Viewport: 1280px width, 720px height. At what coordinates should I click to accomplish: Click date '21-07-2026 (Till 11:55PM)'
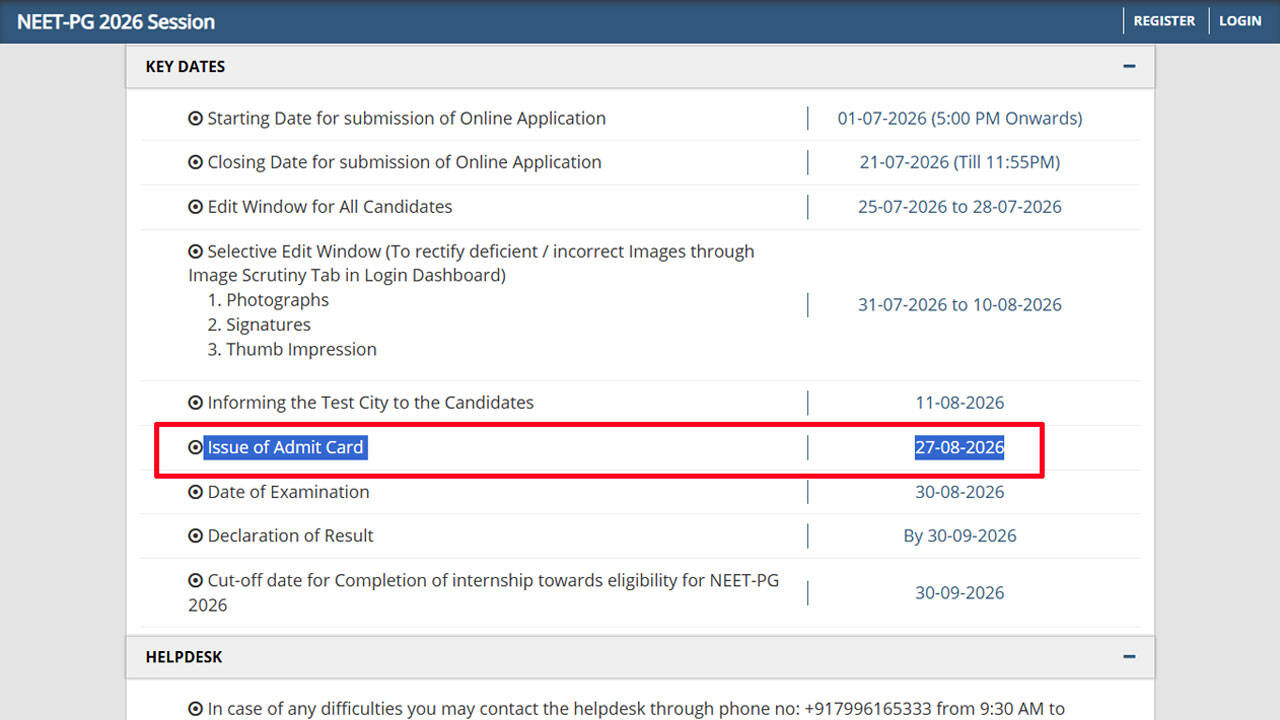(x=960, y=162)
